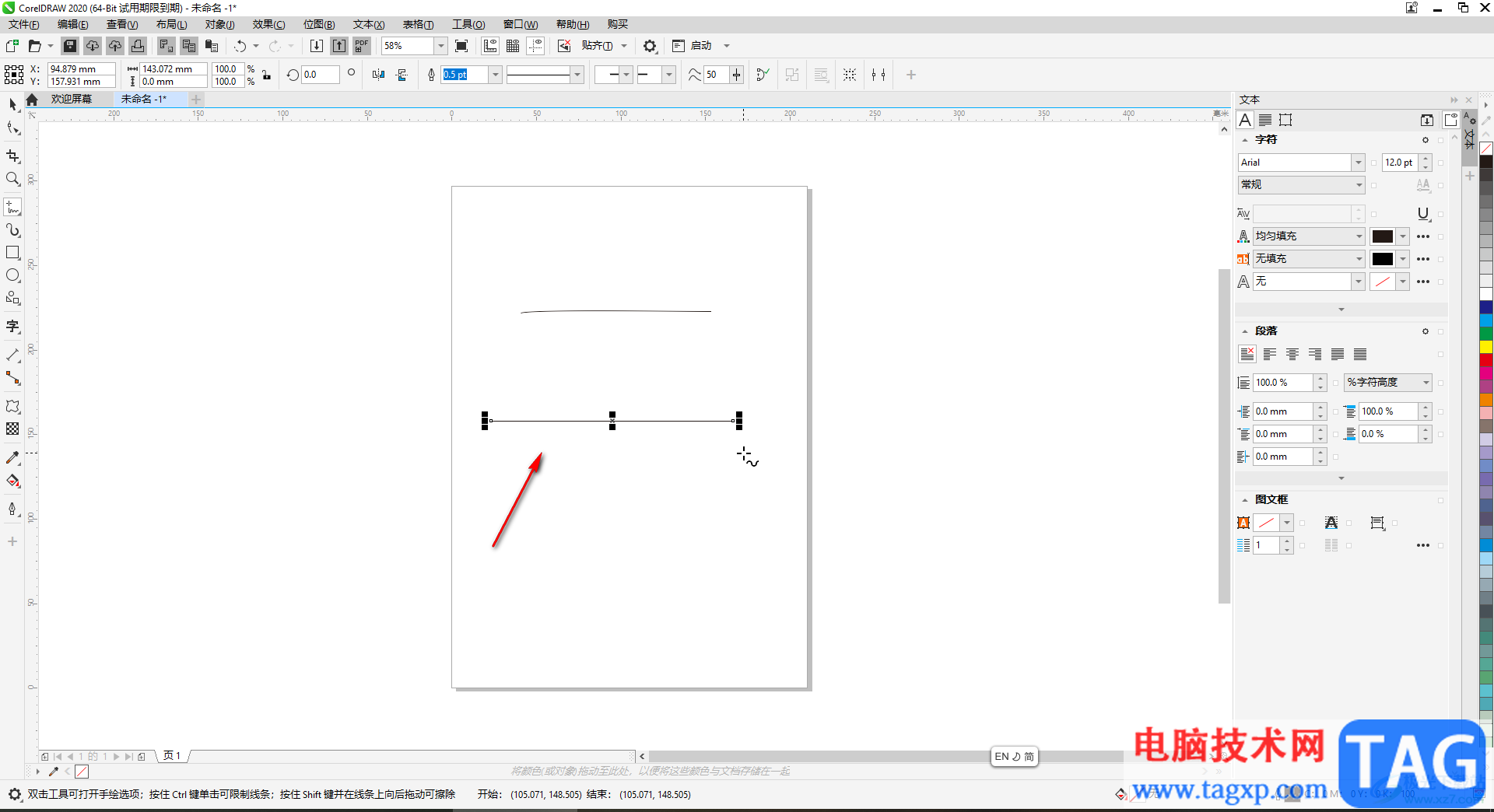Open the 效果 menu
Screen dimensions: 1494x812
click(x=268, y=25)
